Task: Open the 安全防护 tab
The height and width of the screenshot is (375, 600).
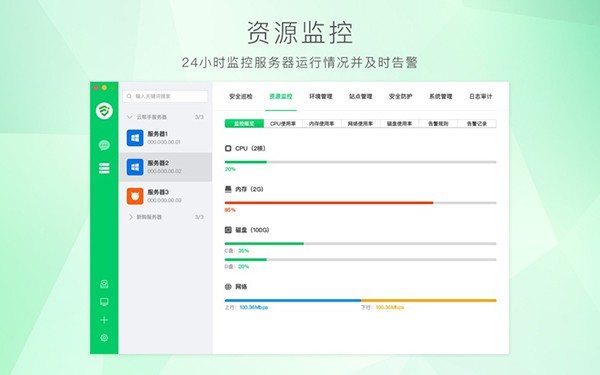Action: 401,96
